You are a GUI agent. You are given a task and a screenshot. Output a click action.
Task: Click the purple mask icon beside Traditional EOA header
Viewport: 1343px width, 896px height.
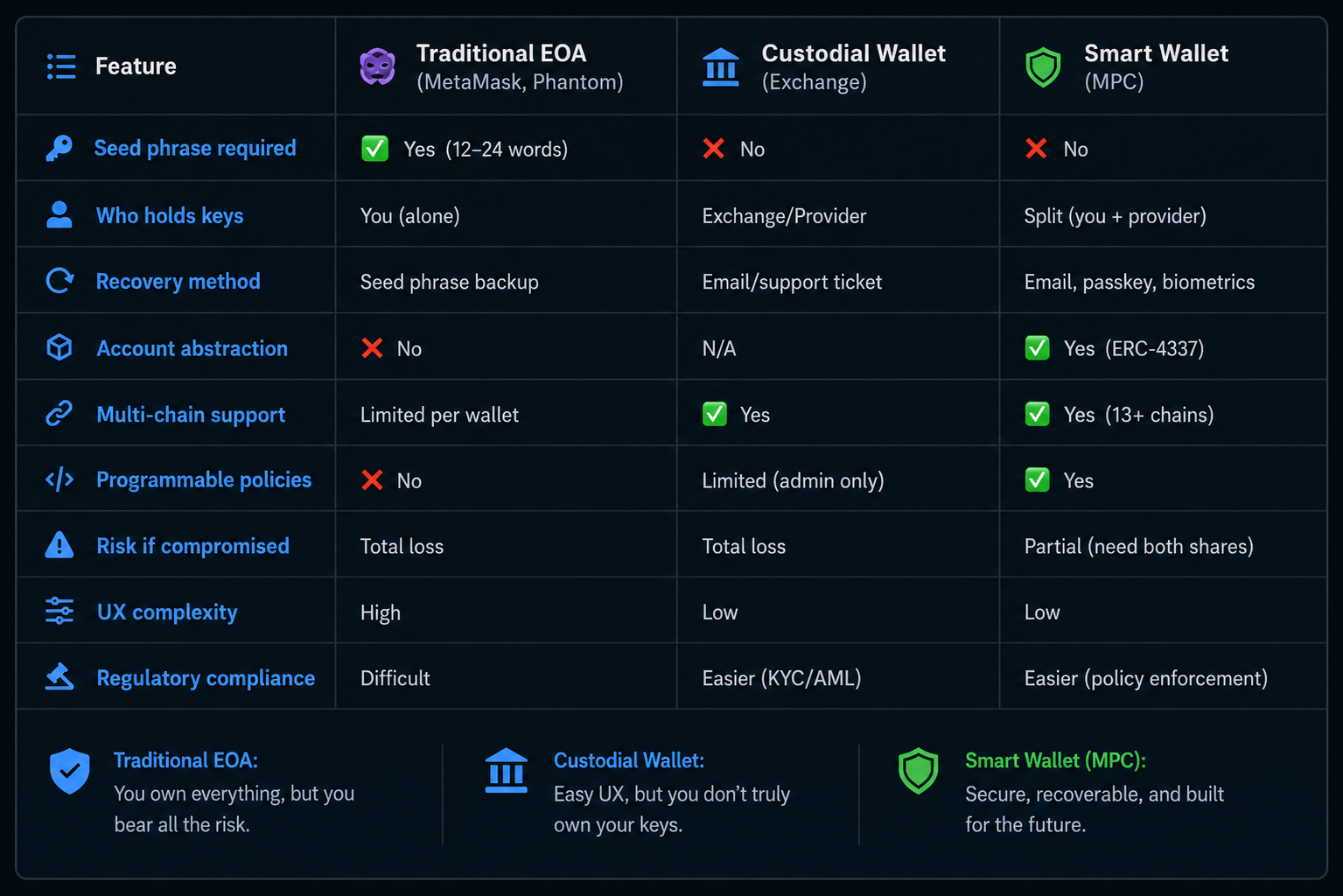pos(377,66)
